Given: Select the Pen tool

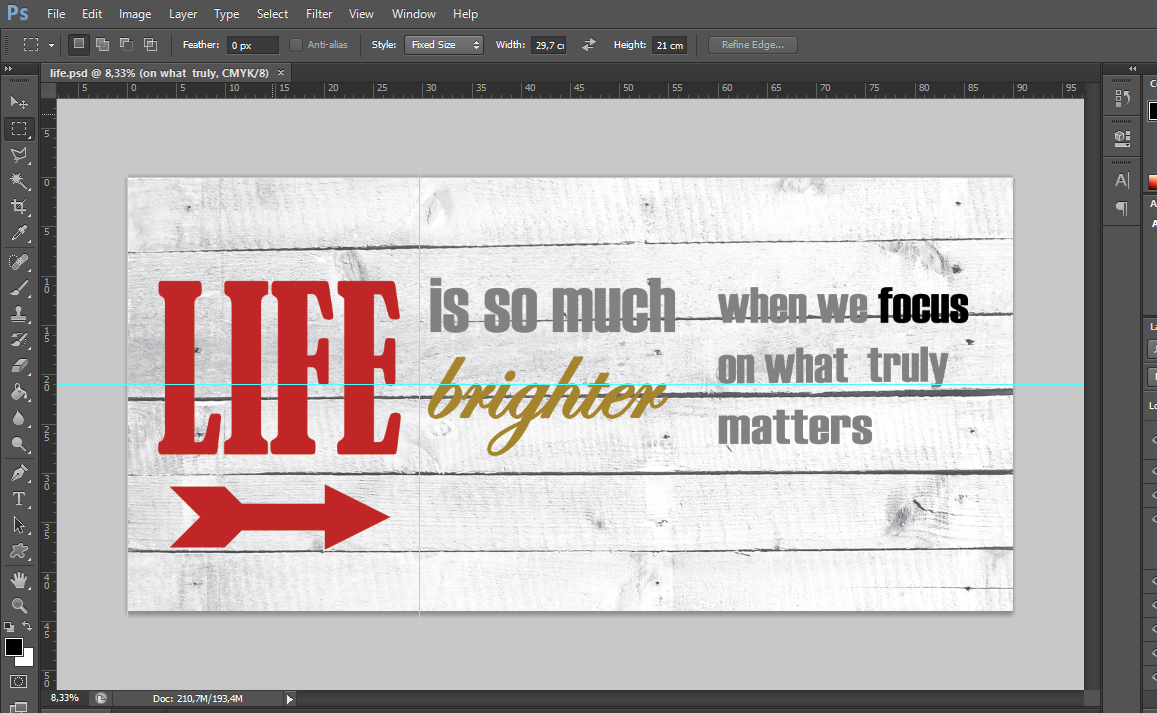Looking at the screenshot, I should [x=19, y=472].
